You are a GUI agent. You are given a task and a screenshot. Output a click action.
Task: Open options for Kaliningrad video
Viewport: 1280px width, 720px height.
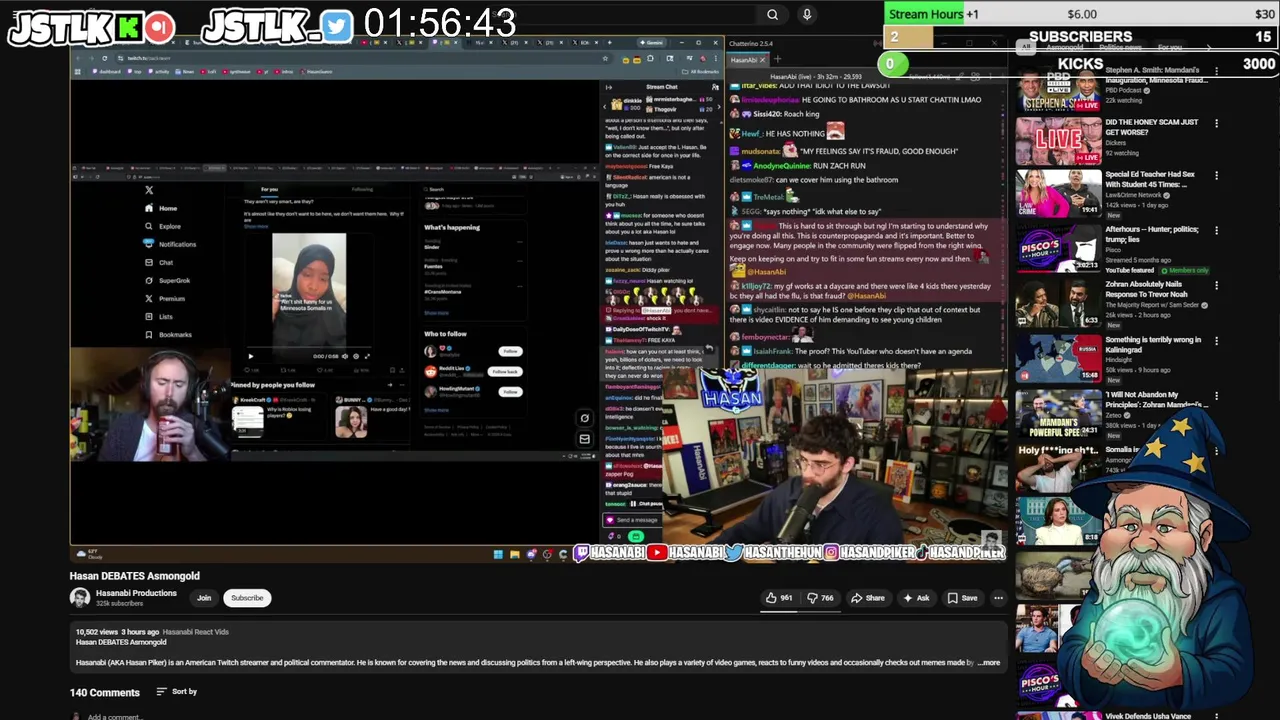[x=1216, y=341]
